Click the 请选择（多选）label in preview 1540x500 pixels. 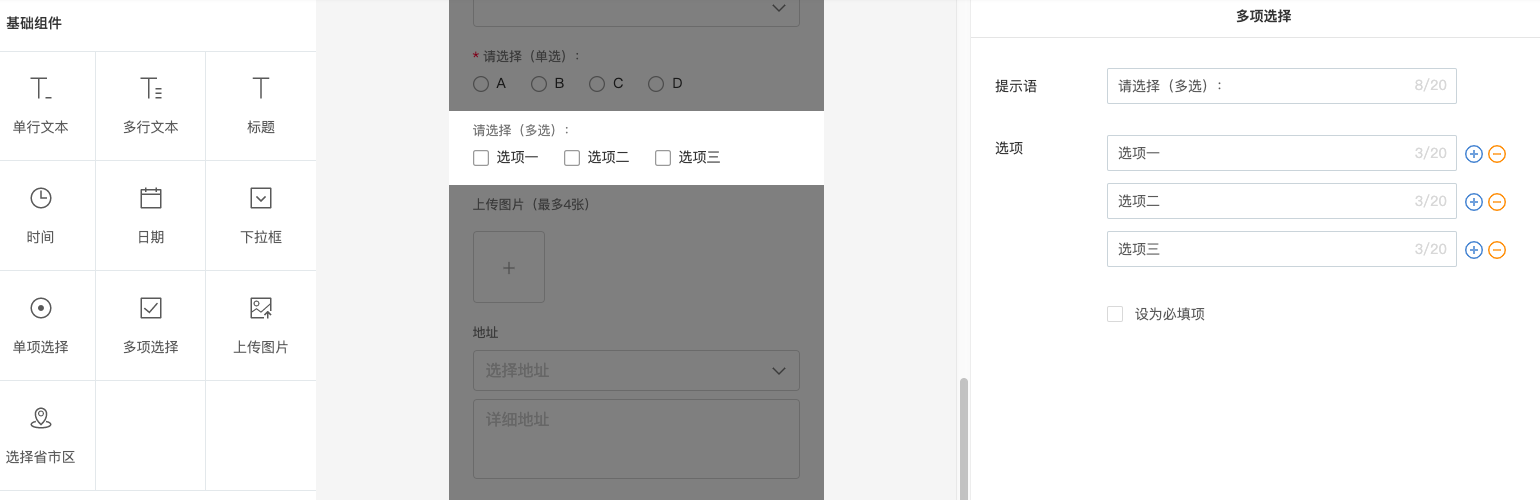click(x=522, y=130)
